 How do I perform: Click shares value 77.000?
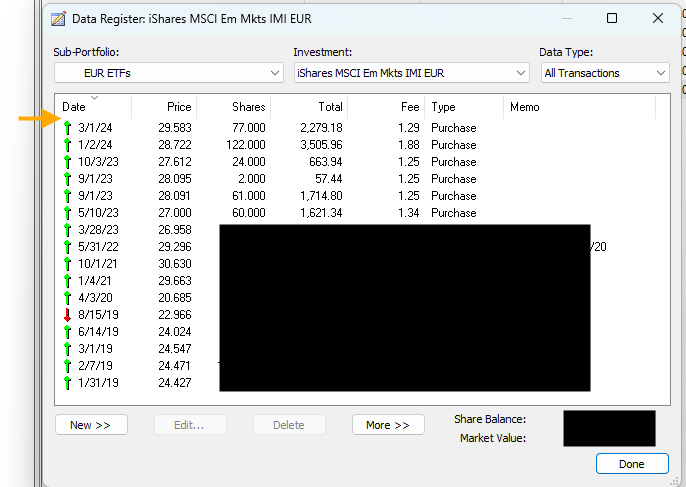click(249, 128)
